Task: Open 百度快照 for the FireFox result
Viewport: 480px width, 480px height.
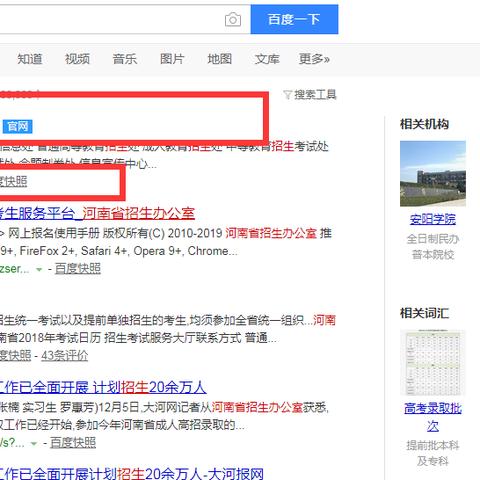Action: [78, 268]
